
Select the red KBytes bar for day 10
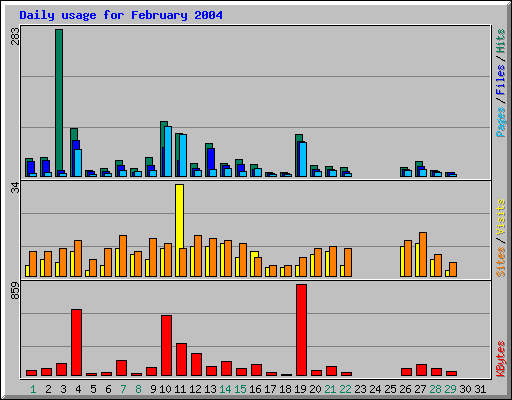pyautogui.click(x=166, y=345)
